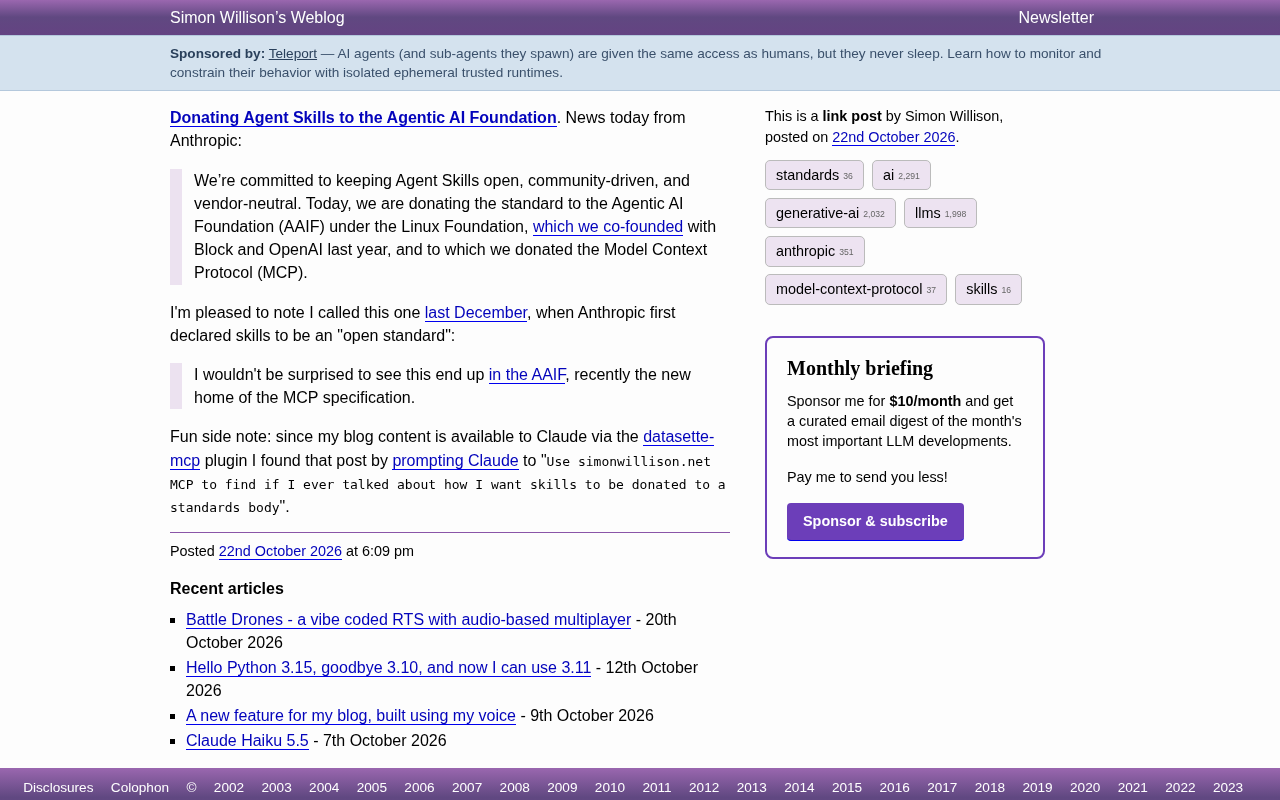
Task: Follow the 'in the AAIF' link
Action: point(527,375)
